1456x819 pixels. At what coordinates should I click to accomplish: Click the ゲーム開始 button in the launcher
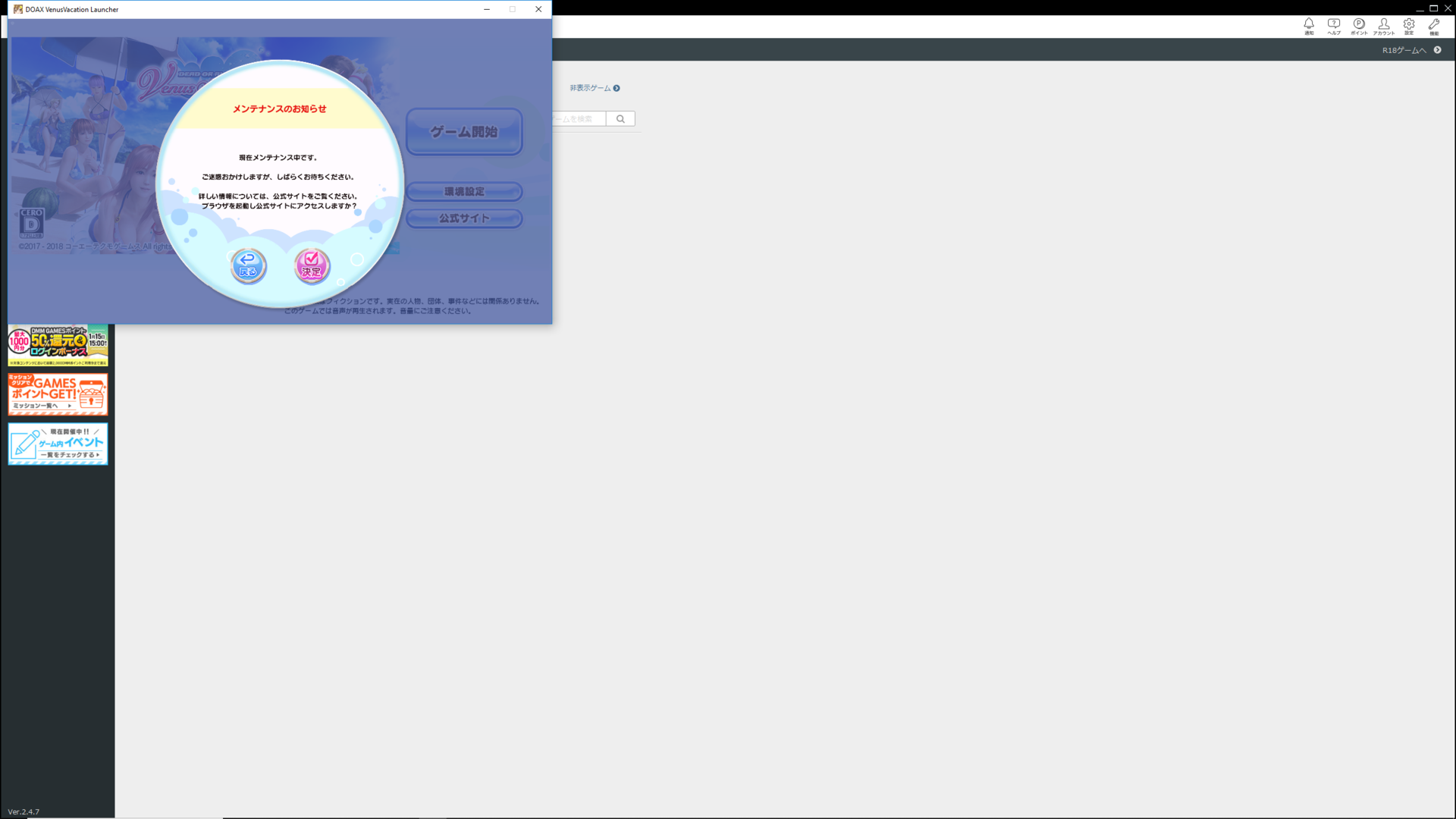point(464,132)
